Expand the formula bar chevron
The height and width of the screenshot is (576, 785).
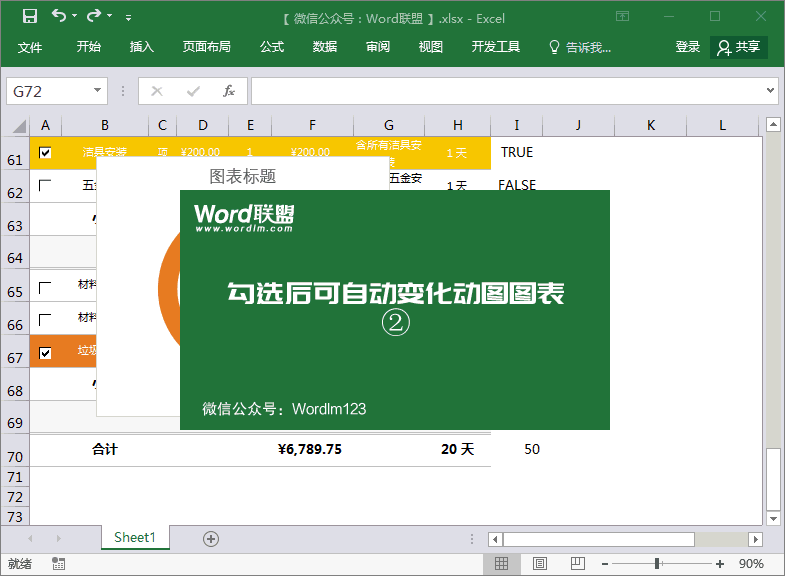tap(770, 91)
